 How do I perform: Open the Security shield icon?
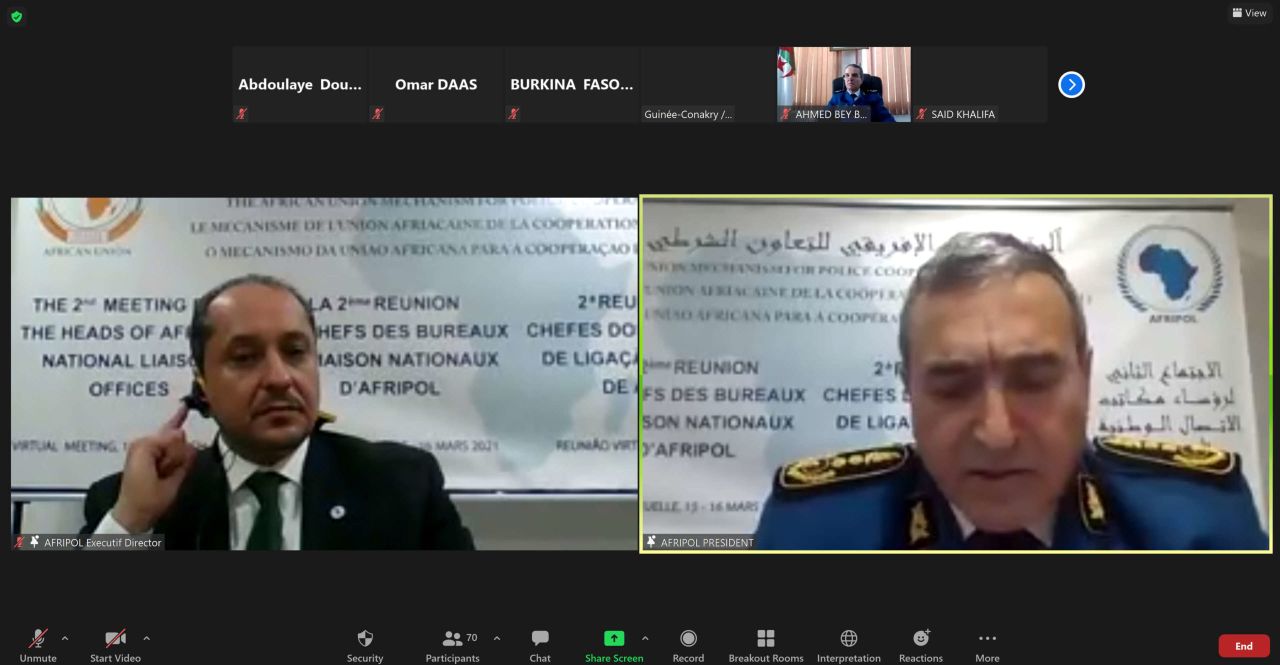[365, 639]
